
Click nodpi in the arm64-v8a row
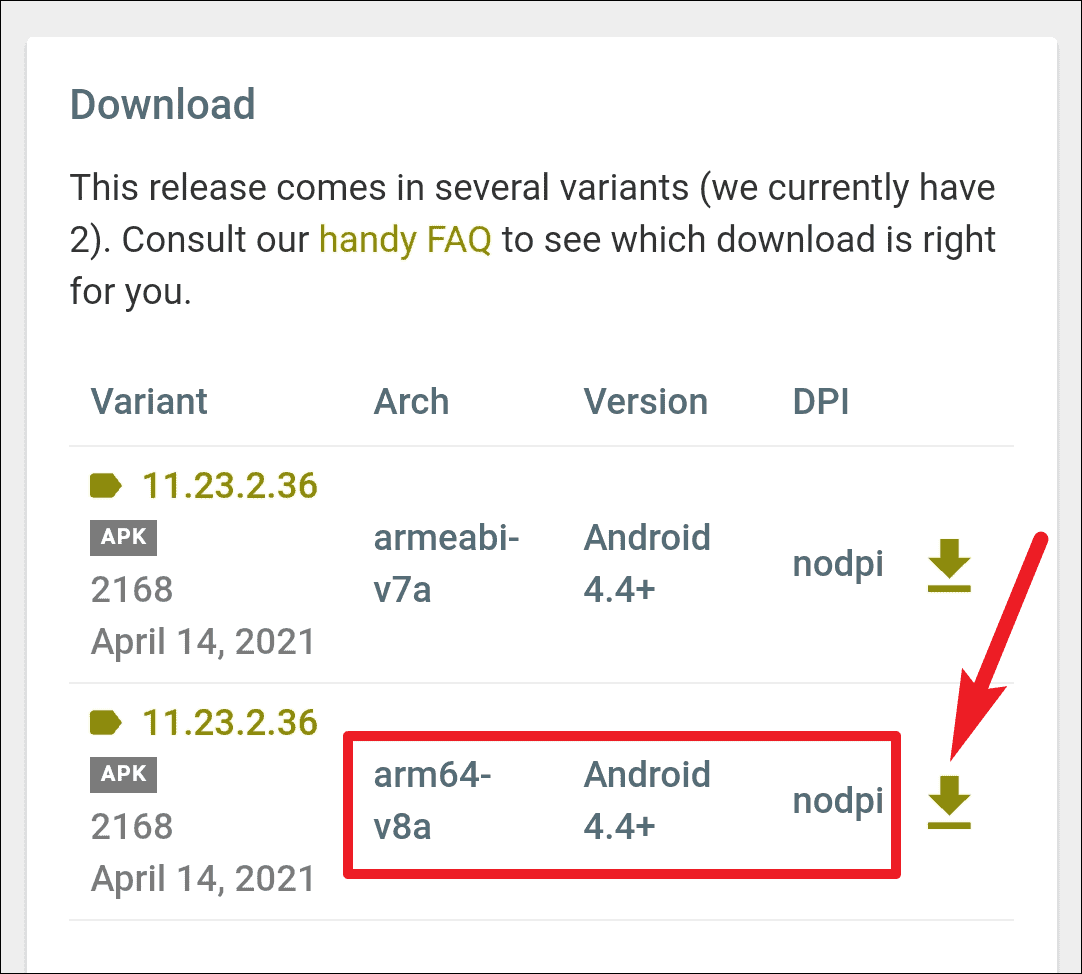pos(838,800)
